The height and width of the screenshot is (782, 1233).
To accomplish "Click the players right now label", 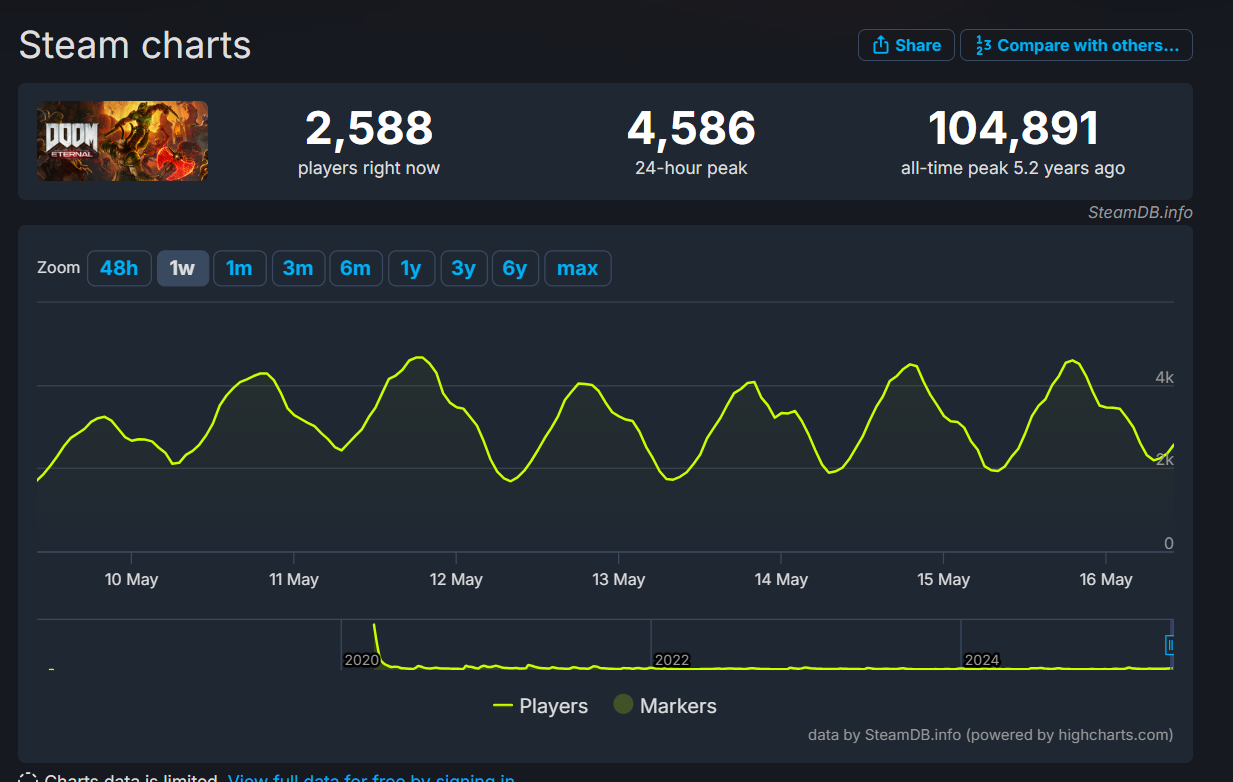I will point(369,168).
